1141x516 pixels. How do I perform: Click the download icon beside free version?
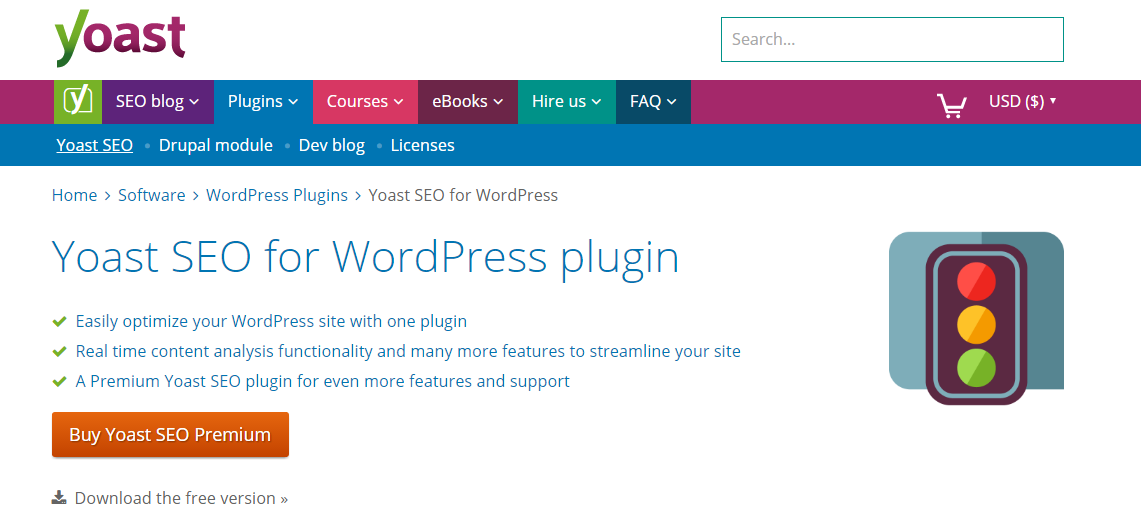coord(59,497)
